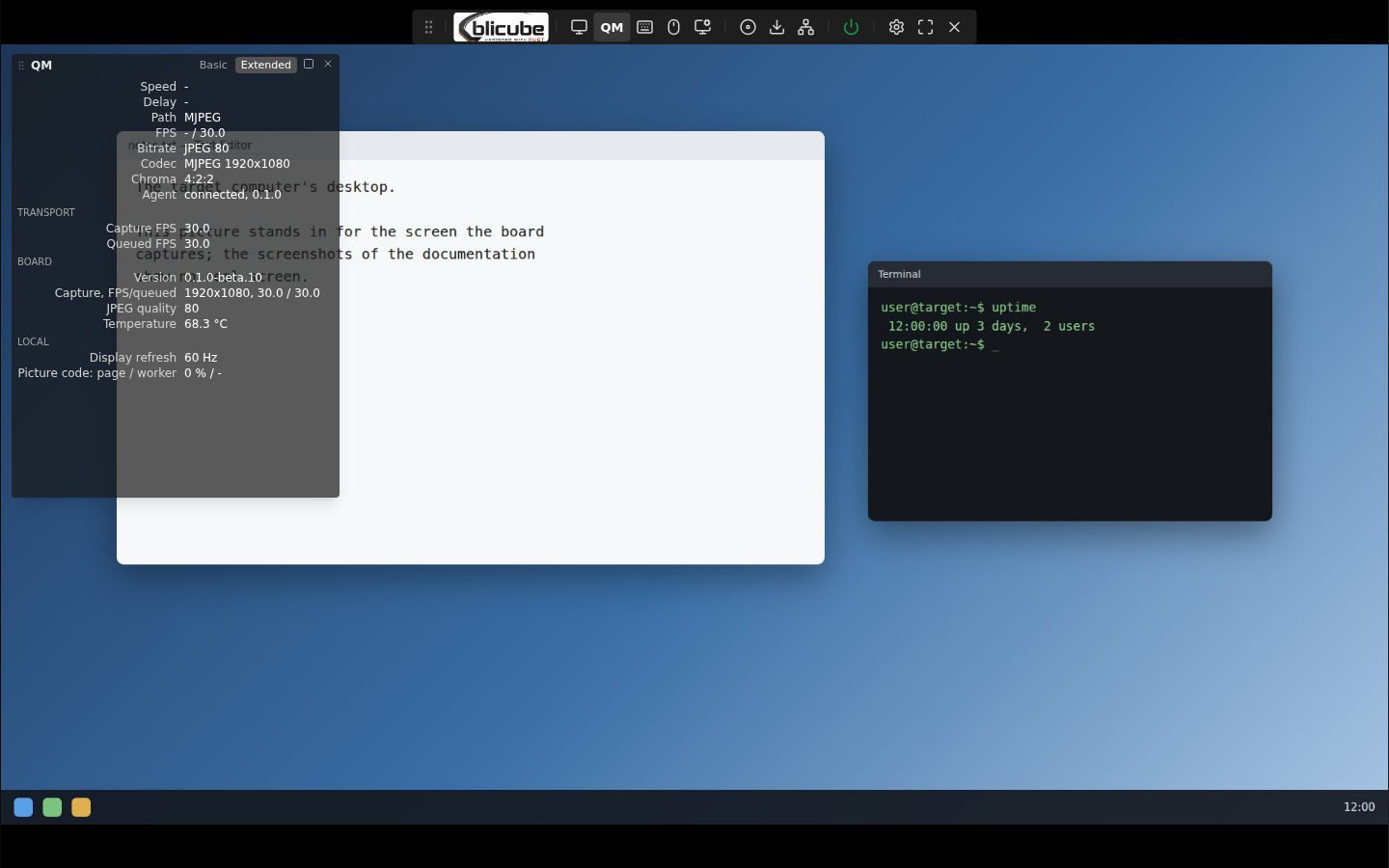Select the Extended tab in QM panel

tap(266, 65)
